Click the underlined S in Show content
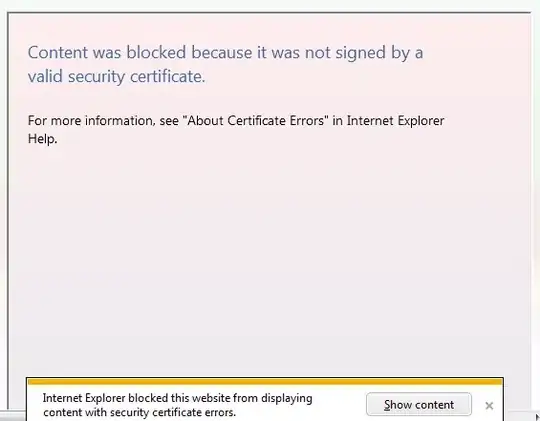Viewport: 540px width, 421px height. [387, 405]
